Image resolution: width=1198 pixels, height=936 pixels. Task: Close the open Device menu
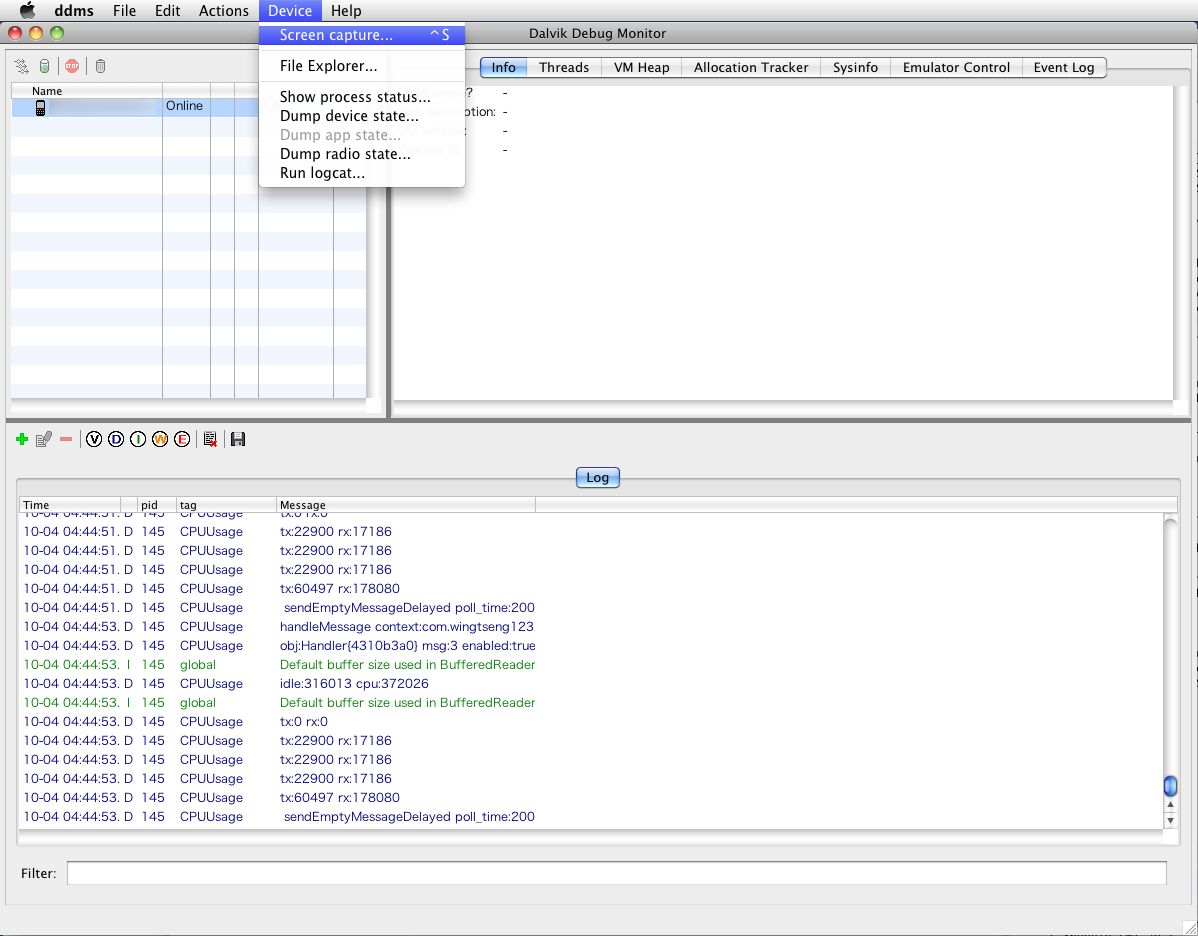point(290,11)
